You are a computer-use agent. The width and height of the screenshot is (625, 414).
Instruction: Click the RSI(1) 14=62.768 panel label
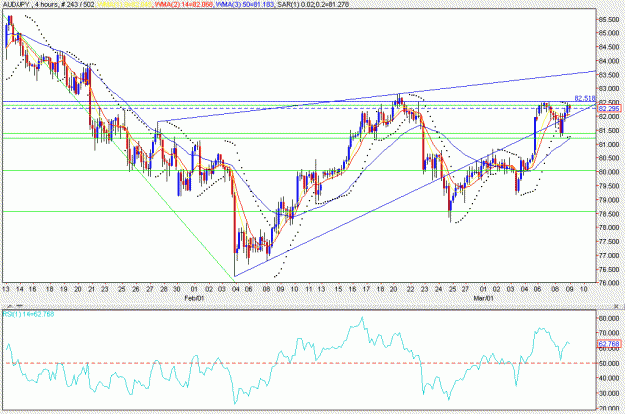pyautogui.click(x=29, y=314)
